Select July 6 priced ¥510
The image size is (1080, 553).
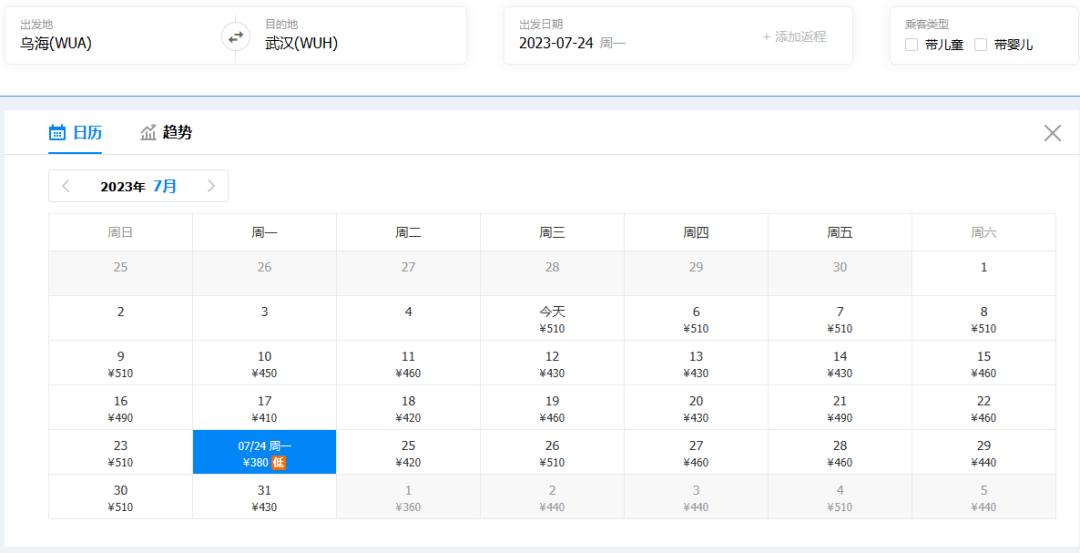click(696, 318)
